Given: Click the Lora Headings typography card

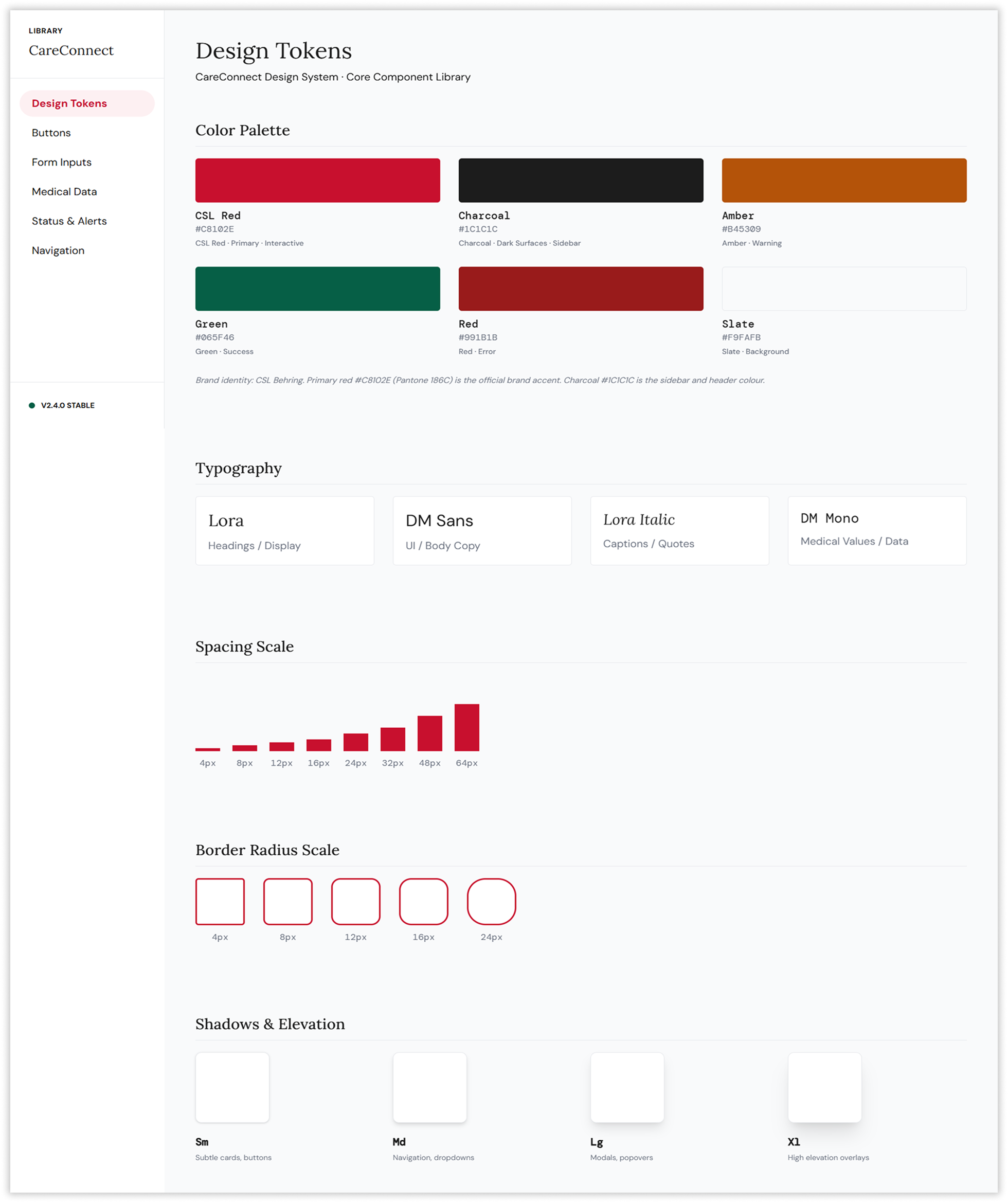Looking at the screenshot, I should 284,530.
